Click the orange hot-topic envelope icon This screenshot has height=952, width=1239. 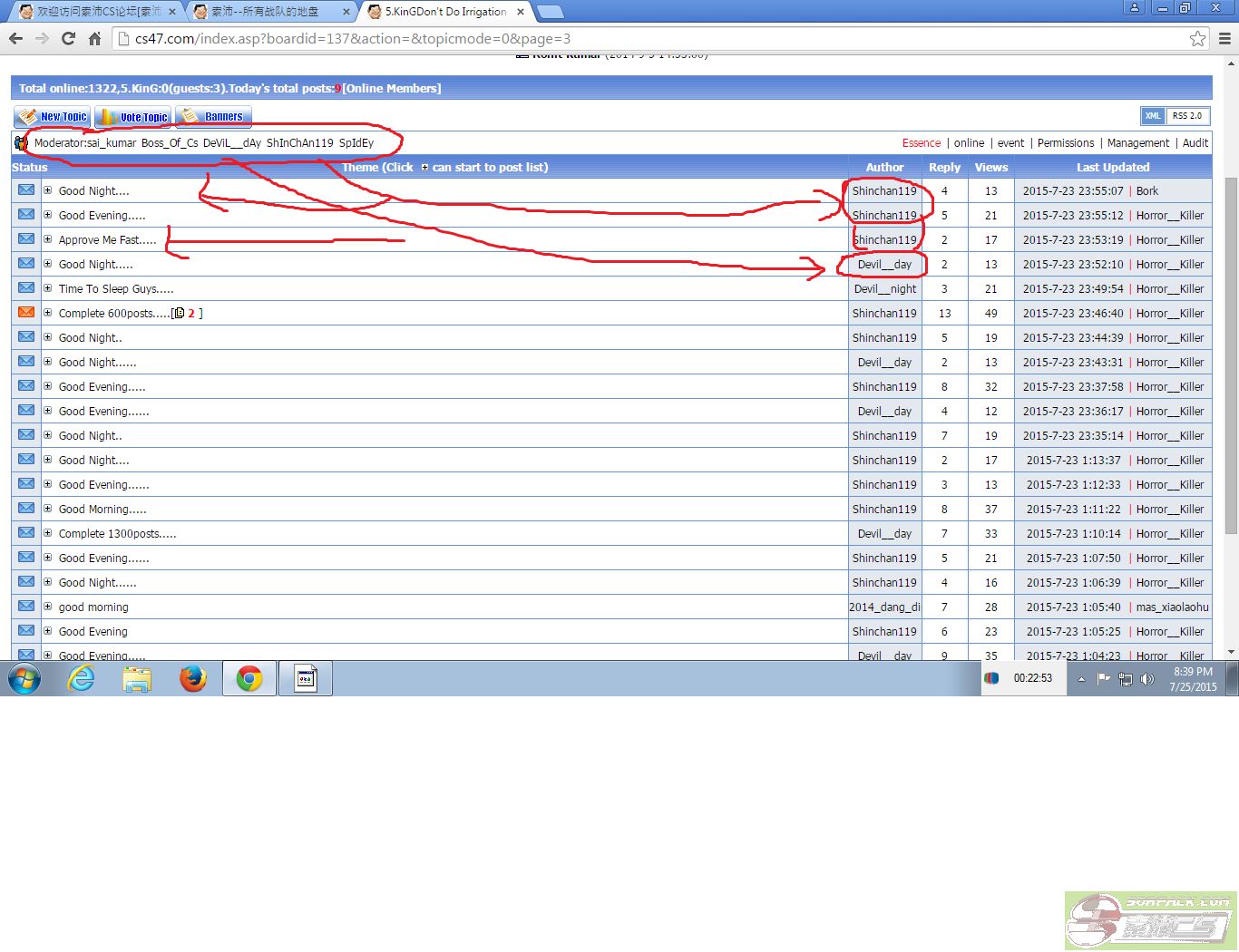pyautogui.click(x=26, y=313)
